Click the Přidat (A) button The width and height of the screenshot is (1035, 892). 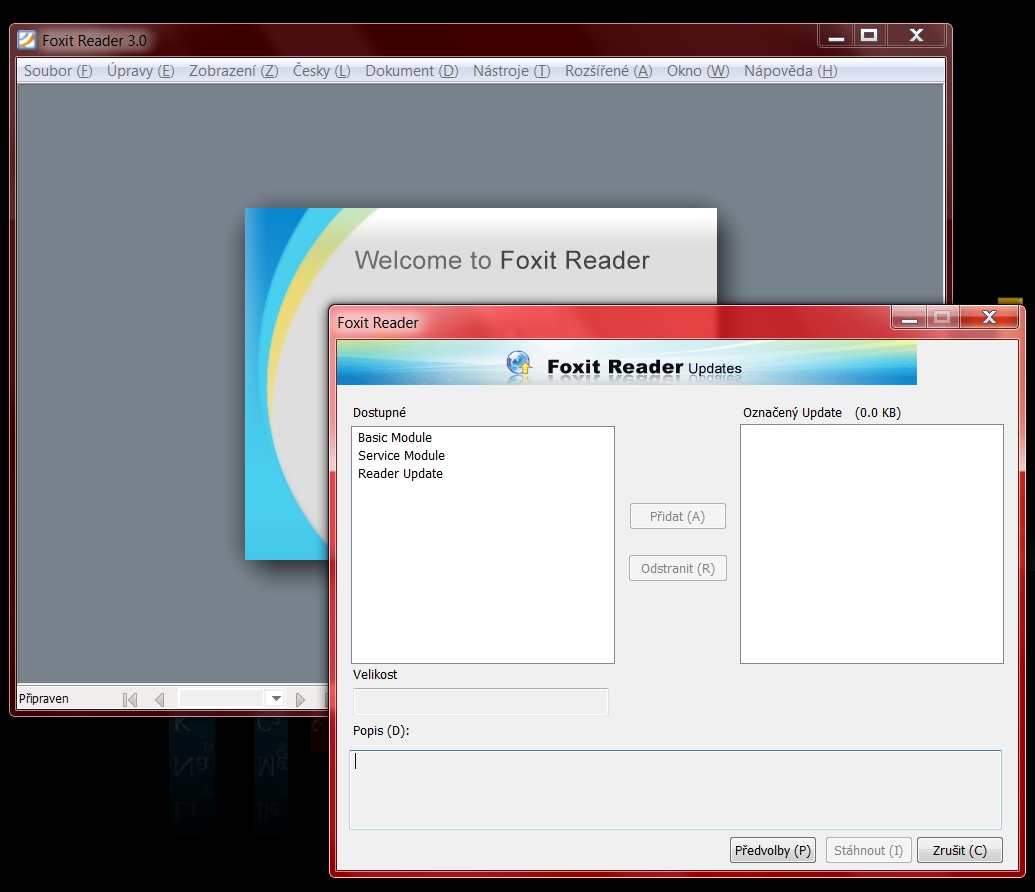[x=678, y=516]
